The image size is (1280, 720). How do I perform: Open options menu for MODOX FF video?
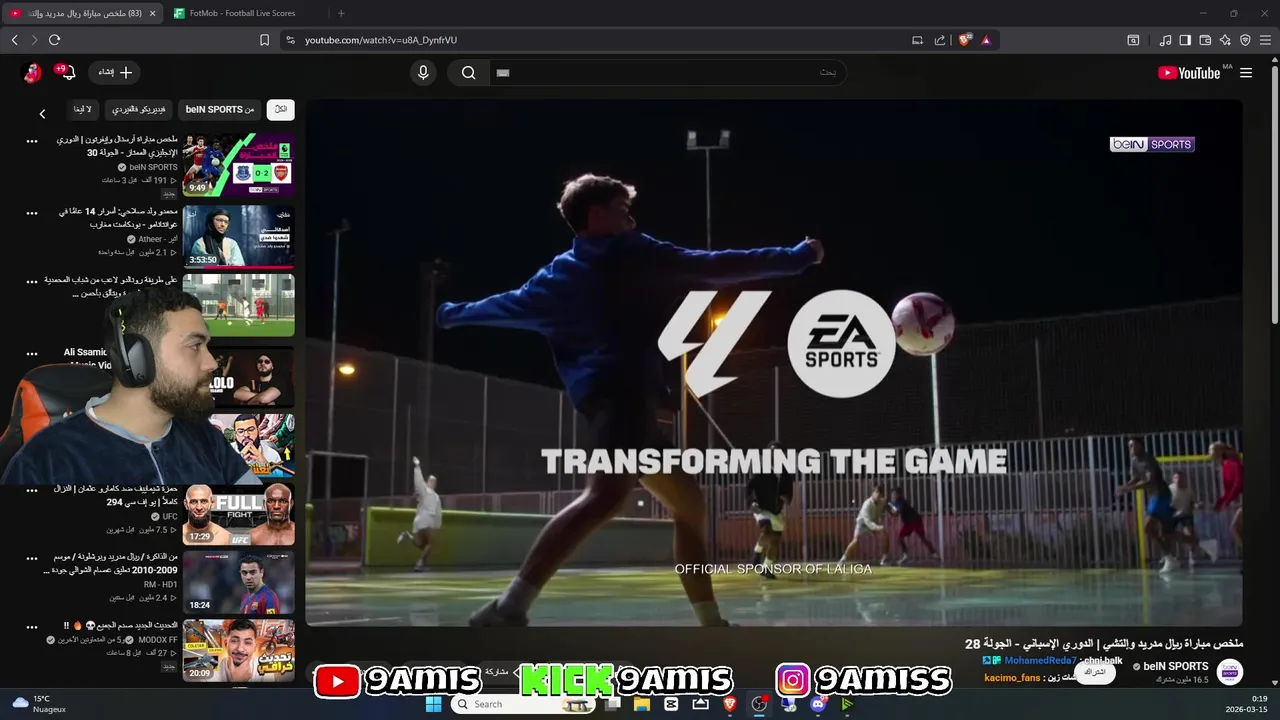[32, 627]
